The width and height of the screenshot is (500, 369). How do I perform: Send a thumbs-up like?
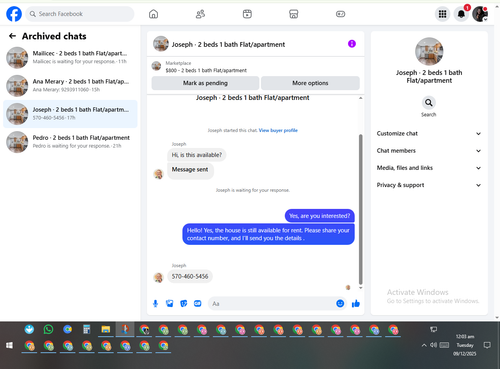[356, 303]
